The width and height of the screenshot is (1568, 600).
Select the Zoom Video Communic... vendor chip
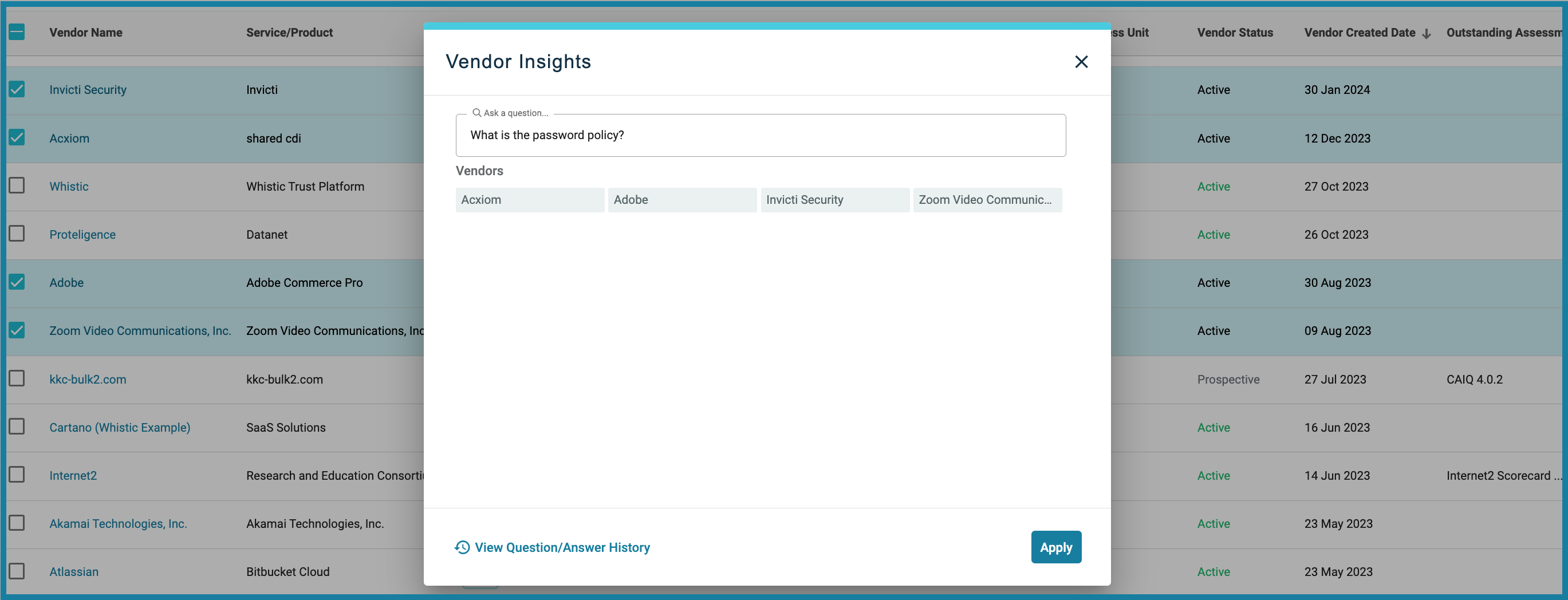click(x=987, y=200)
